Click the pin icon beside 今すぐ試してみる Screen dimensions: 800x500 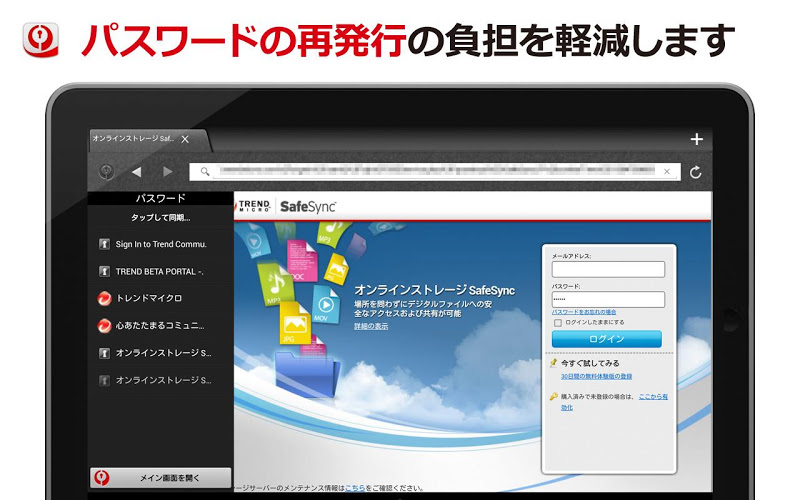pos(554,363)
